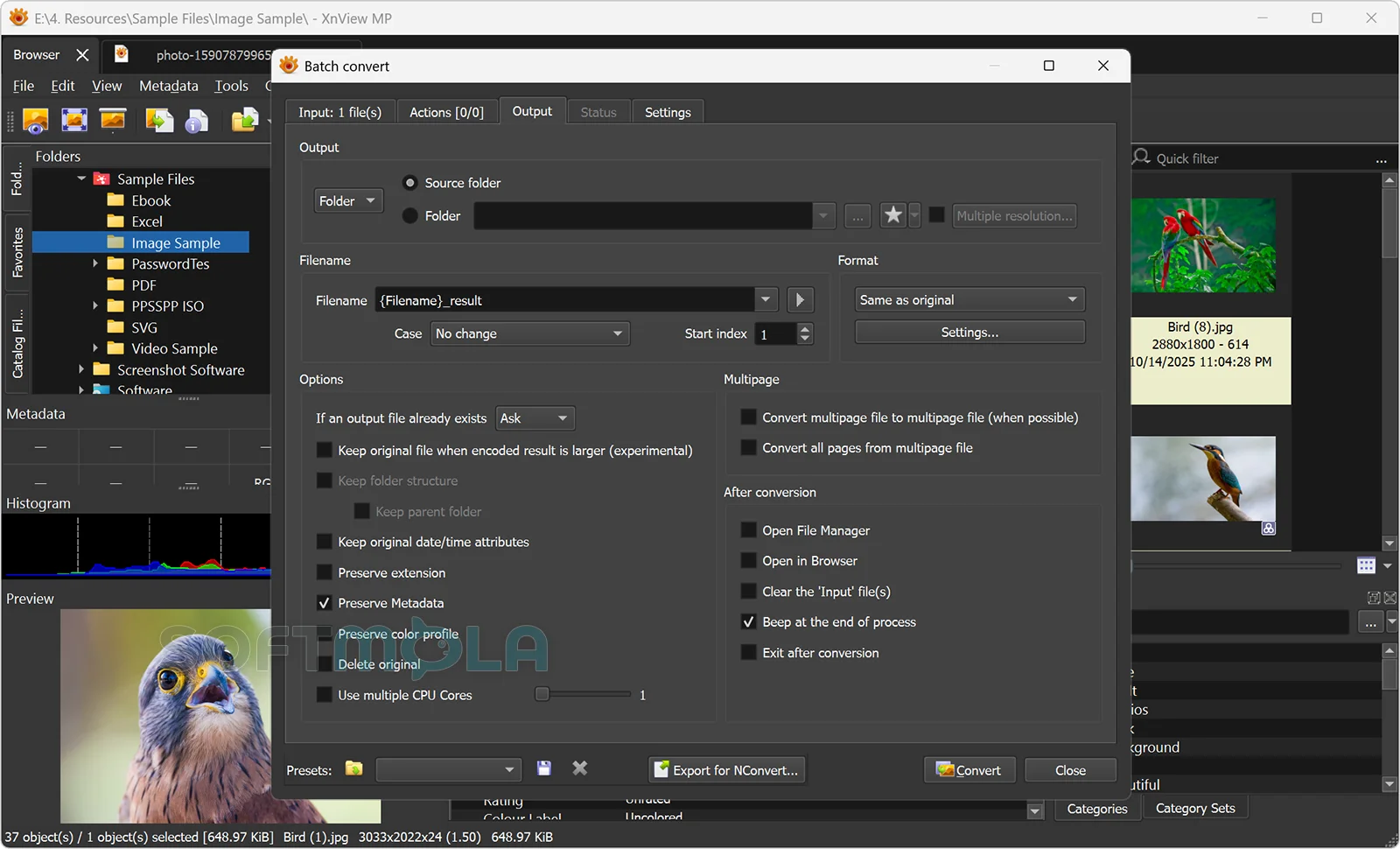Select the Folder radio button
This screenshot has width=1400, height=849.
click(409, 215)
